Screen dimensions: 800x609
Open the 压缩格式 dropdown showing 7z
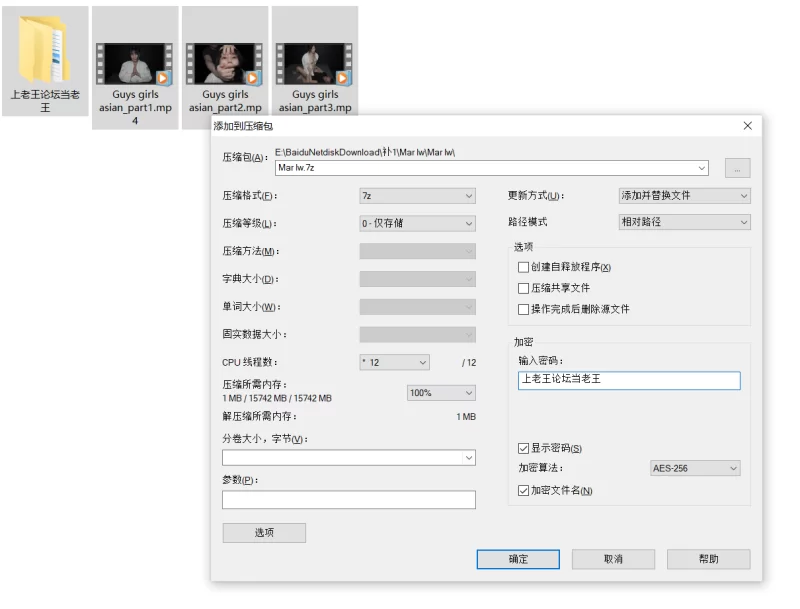pos(417,196)
